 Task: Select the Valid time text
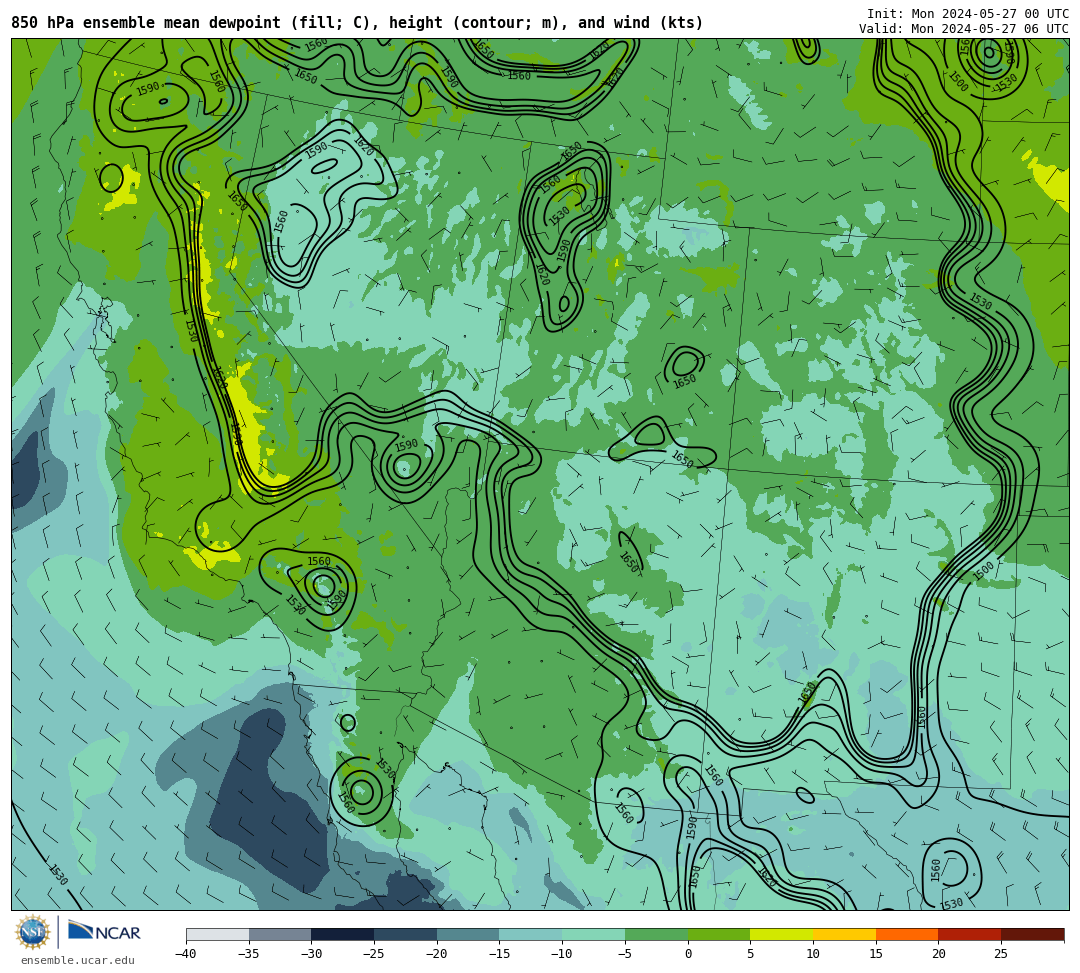[x=964, y=29]
